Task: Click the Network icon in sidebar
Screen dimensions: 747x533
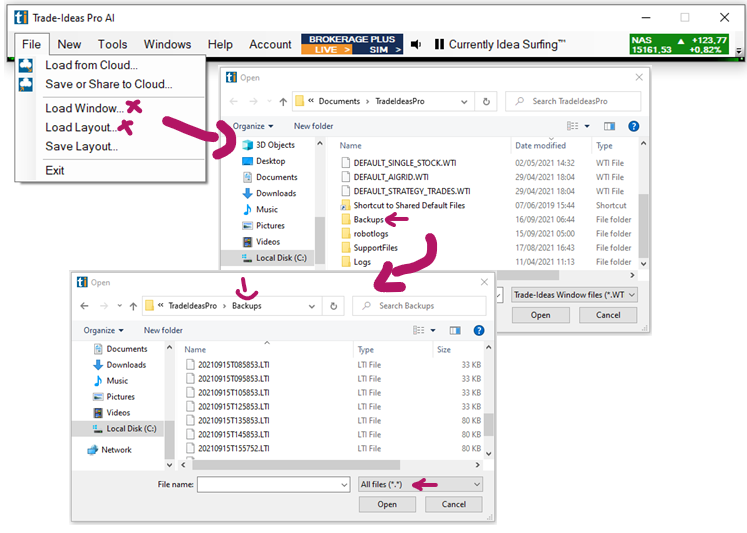Action: point(94,450)
